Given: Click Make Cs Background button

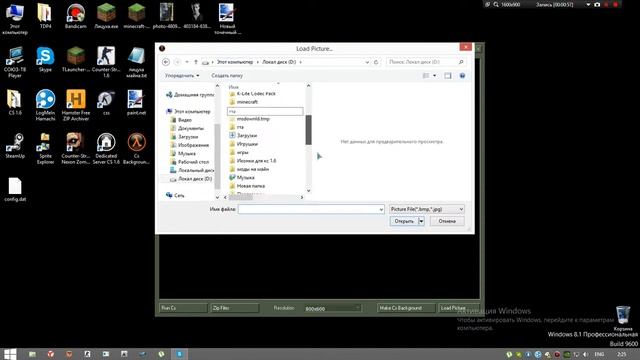Looking at the screenshot, I should tap(406, 308).
